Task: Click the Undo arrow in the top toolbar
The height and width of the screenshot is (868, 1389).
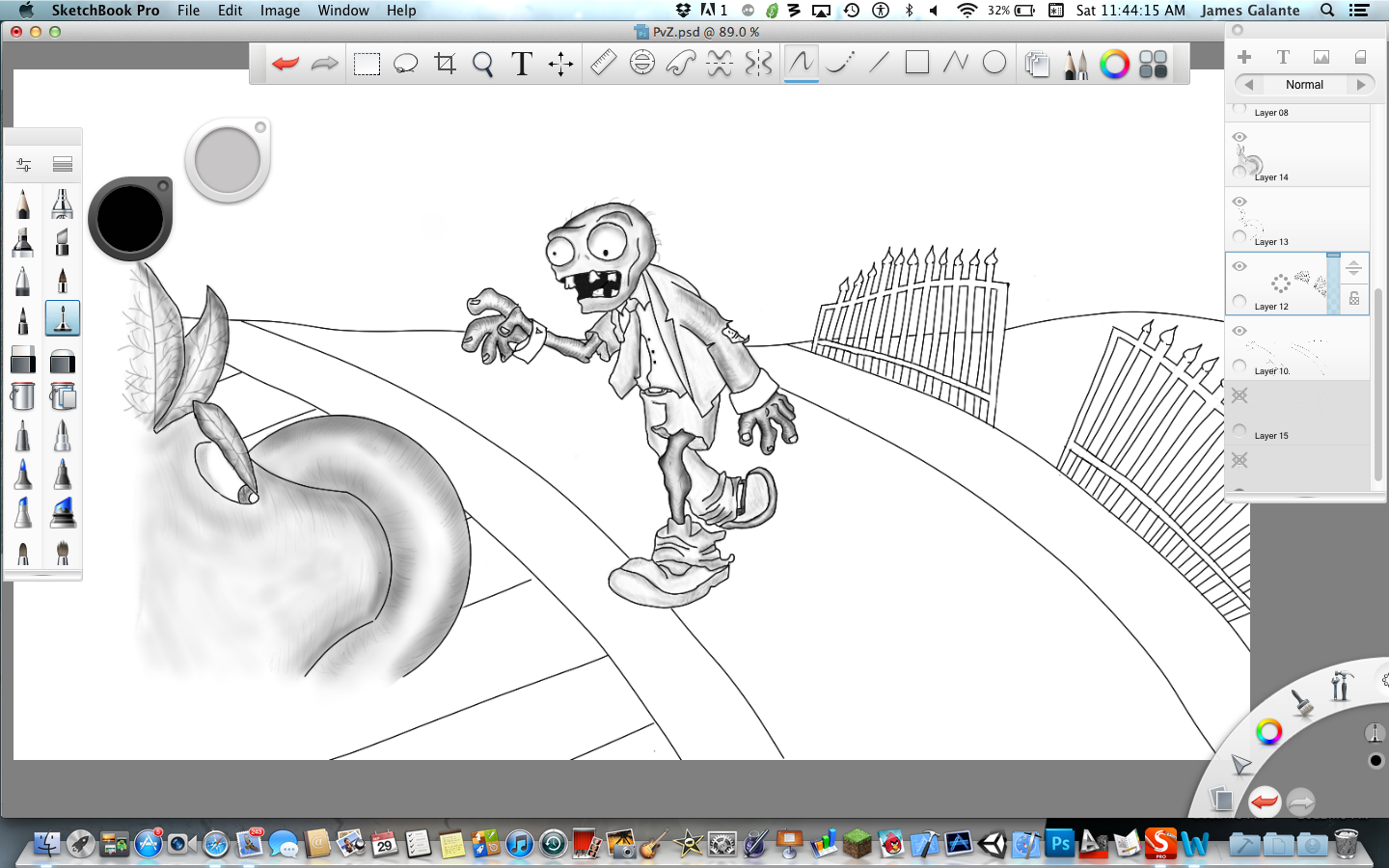Action: [286, 64]
